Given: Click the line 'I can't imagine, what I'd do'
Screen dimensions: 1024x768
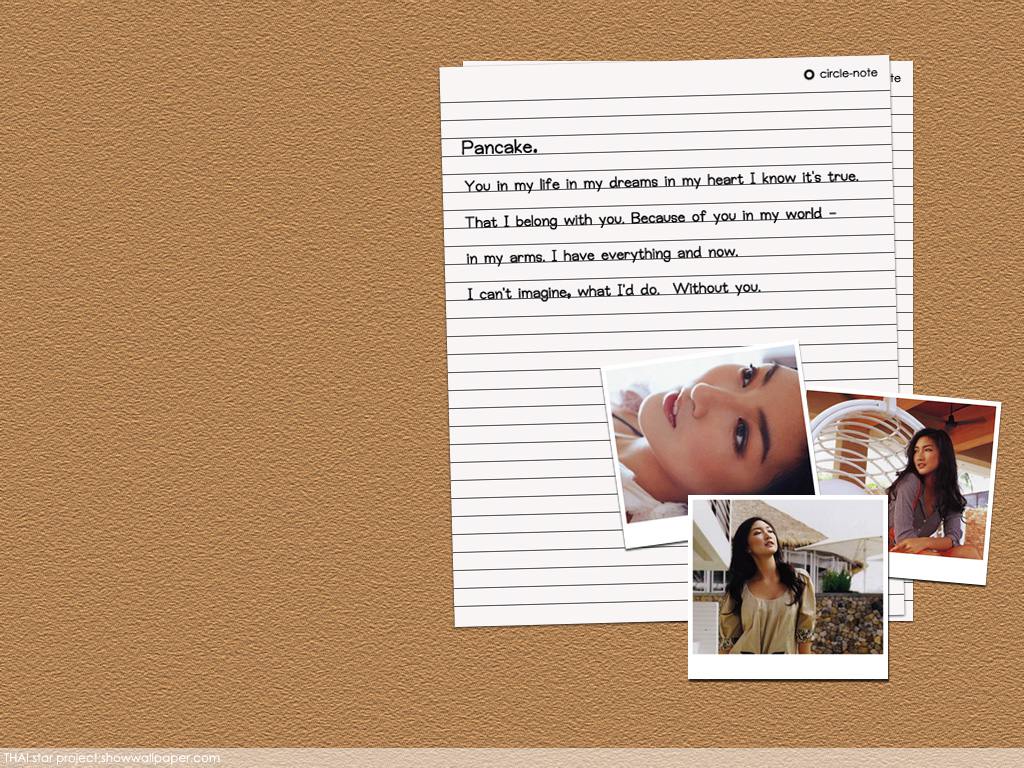Looking at the screenshot, I should 614,291.
